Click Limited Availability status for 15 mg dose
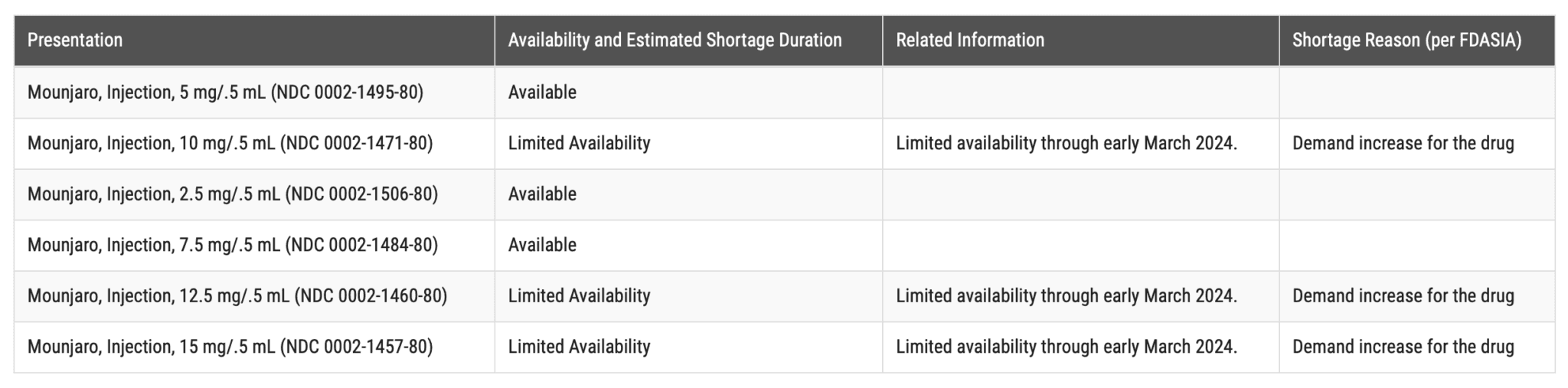 [x=579, y=347]
